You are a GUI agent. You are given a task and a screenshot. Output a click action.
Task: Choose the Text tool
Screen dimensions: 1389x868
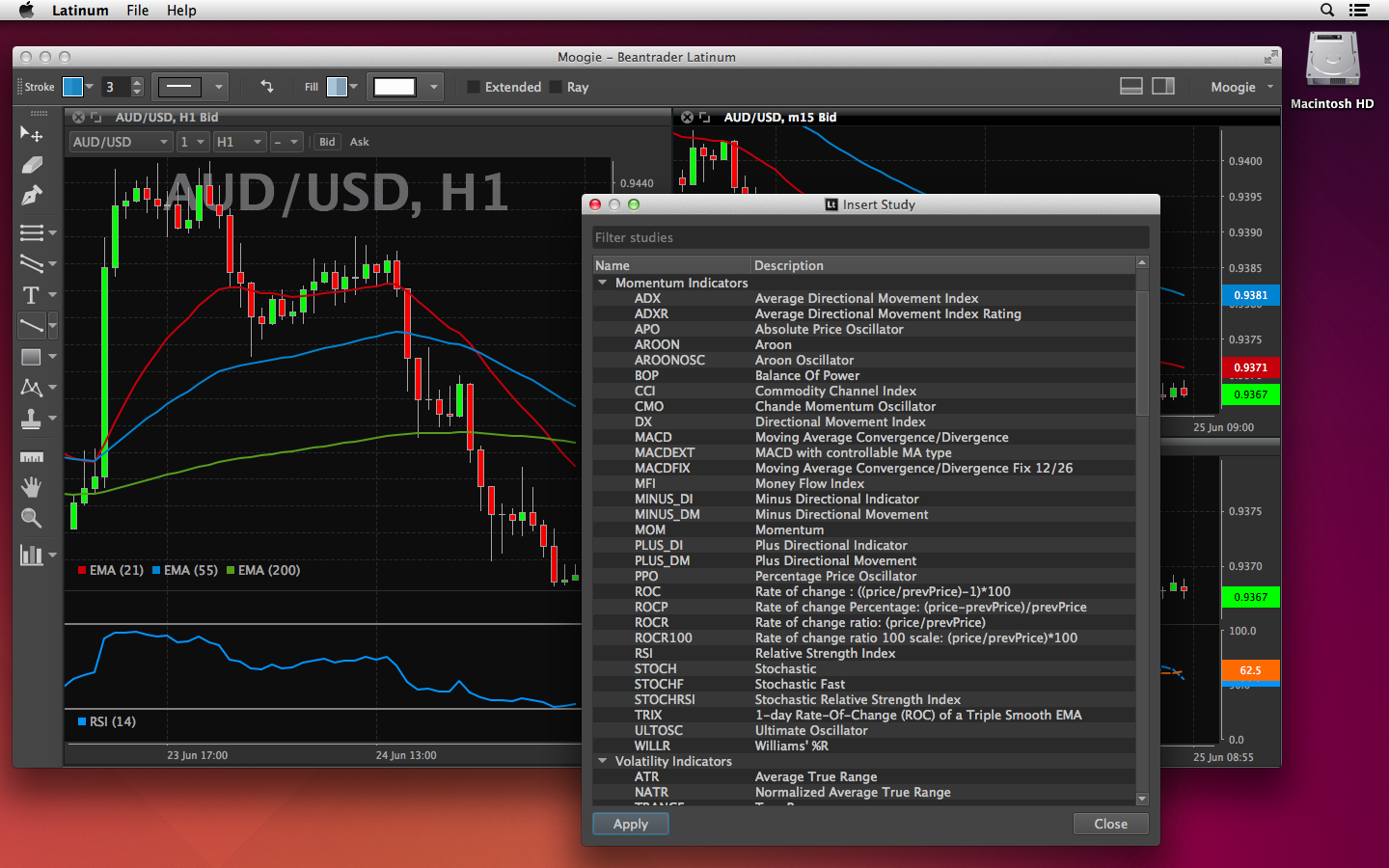pyautogui.click(x=32, y=295)
